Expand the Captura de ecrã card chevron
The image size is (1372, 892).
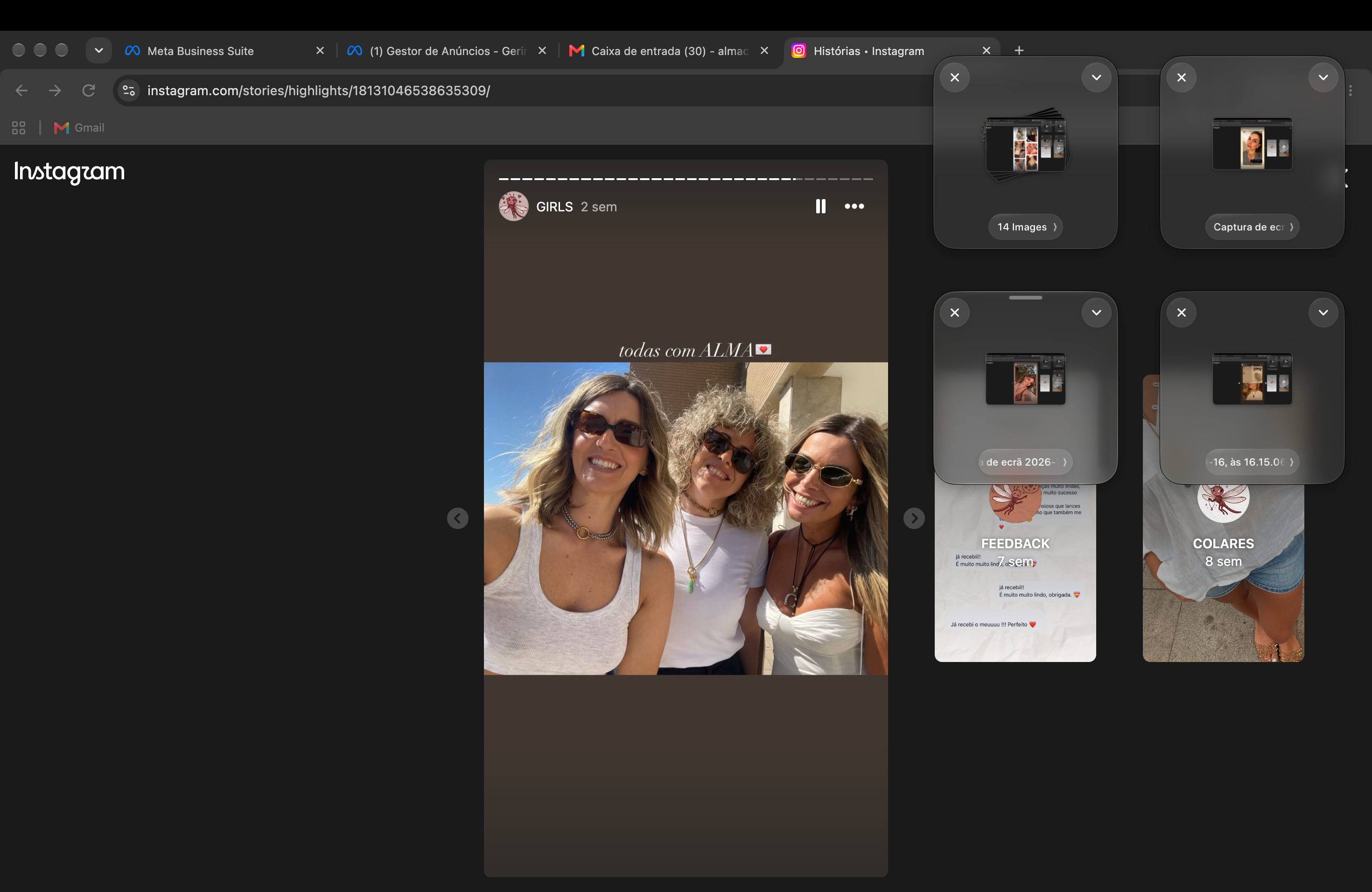[x=1323, y=77]
